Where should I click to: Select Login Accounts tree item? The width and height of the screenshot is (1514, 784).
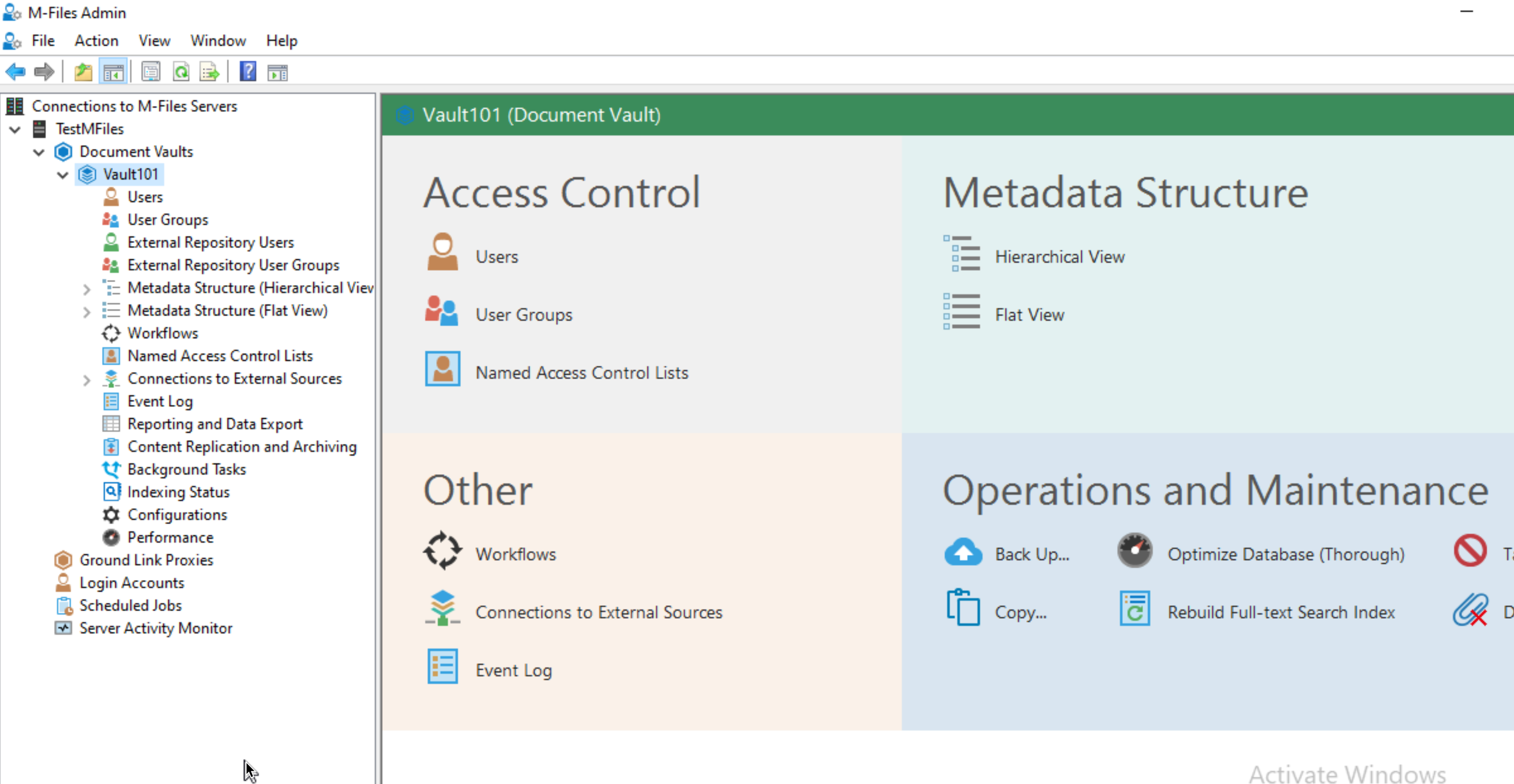[132, 583]
